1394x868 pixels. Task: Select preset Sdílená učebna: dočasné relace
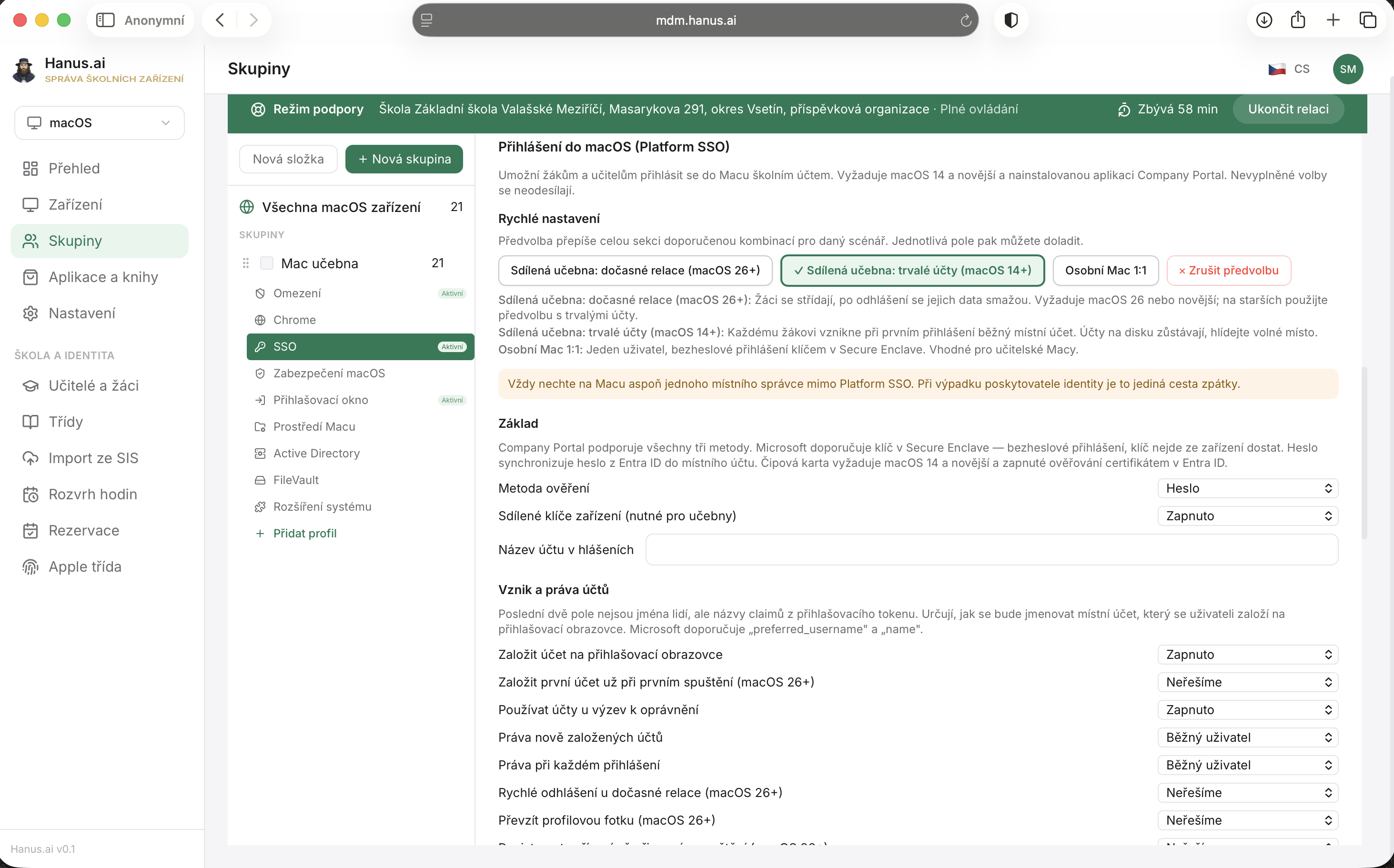(x=635, y=271)
